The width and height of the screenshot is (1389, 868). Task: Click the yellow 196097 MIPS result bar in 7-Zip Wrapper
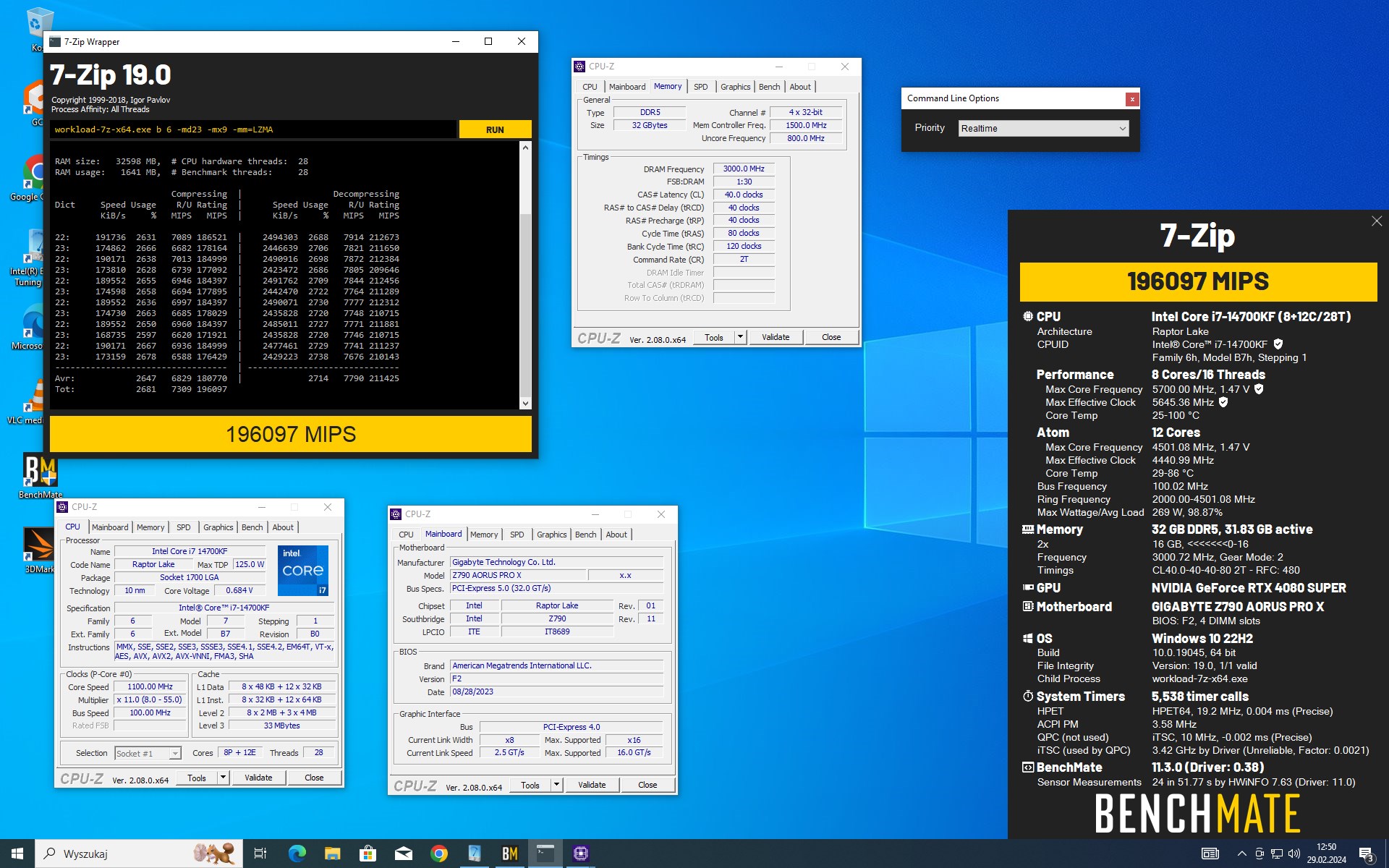pyautogui.click(x=291, y=434)
